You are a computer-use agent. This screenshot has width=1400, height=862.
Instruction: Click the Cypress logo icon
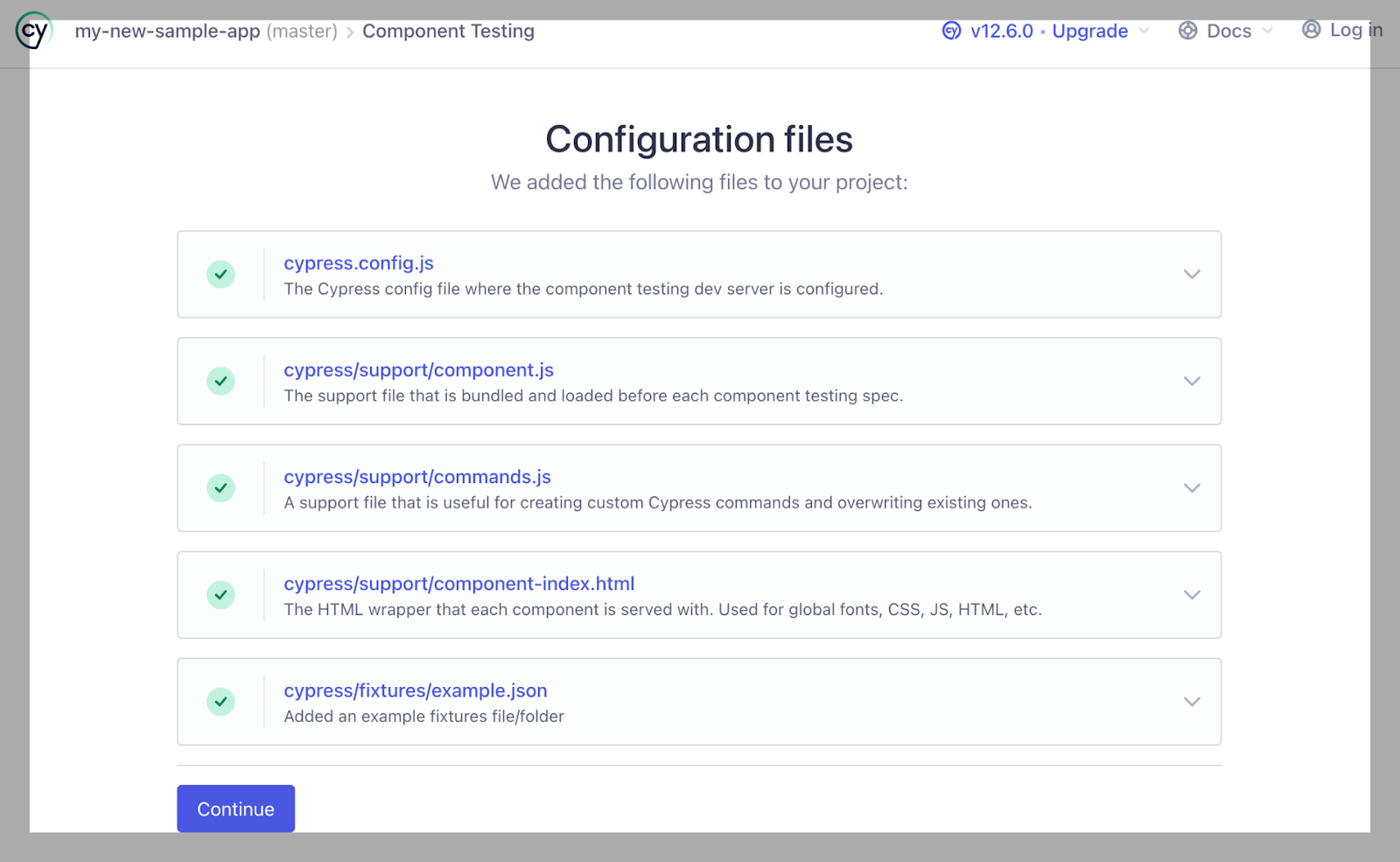point(33,31)
